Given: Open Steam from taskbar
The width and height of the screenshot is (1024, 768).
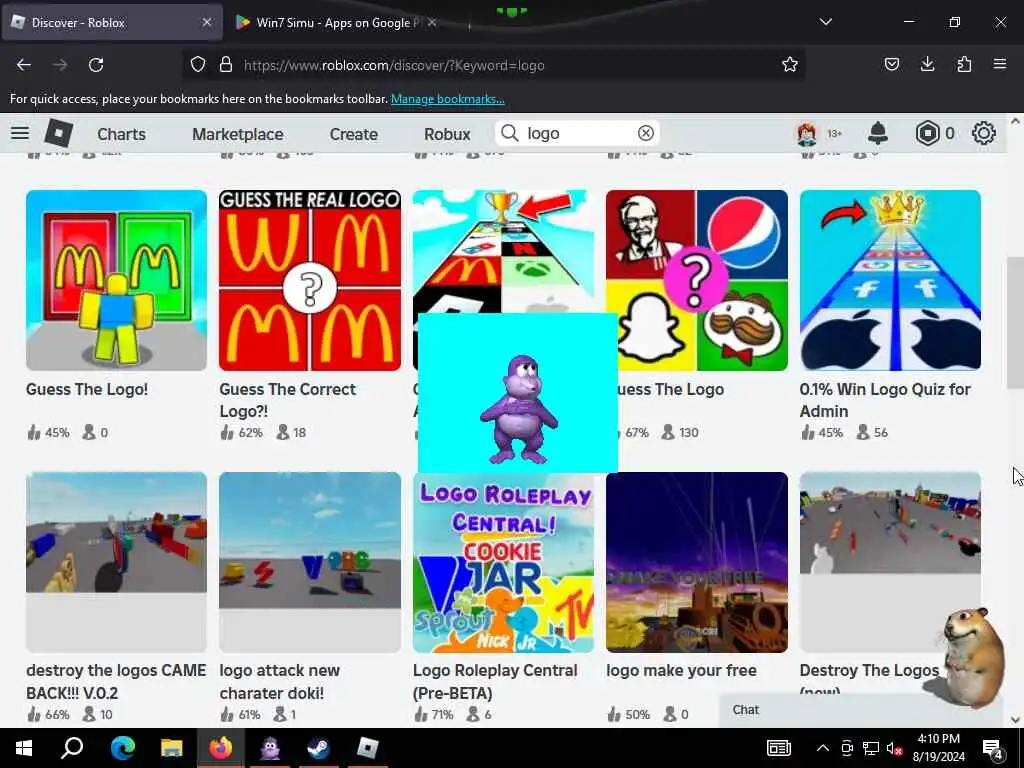Looking at the screenshot, I should coord(319,748).
